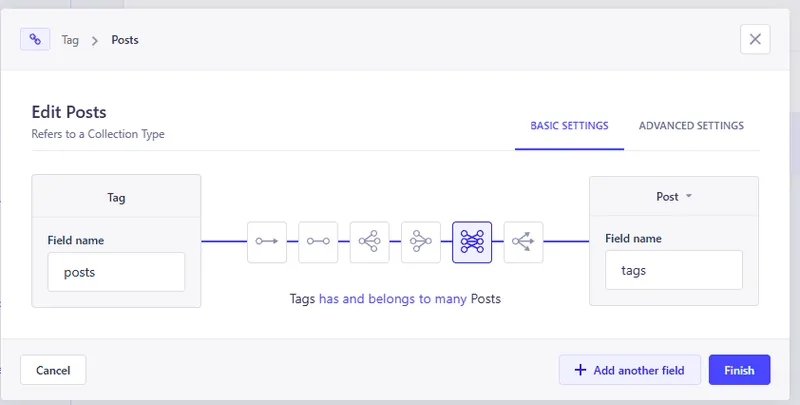Screen dimensions: 800x405
Task: Switch to the Advanced Settings tab
Action: tap(691, 126)
